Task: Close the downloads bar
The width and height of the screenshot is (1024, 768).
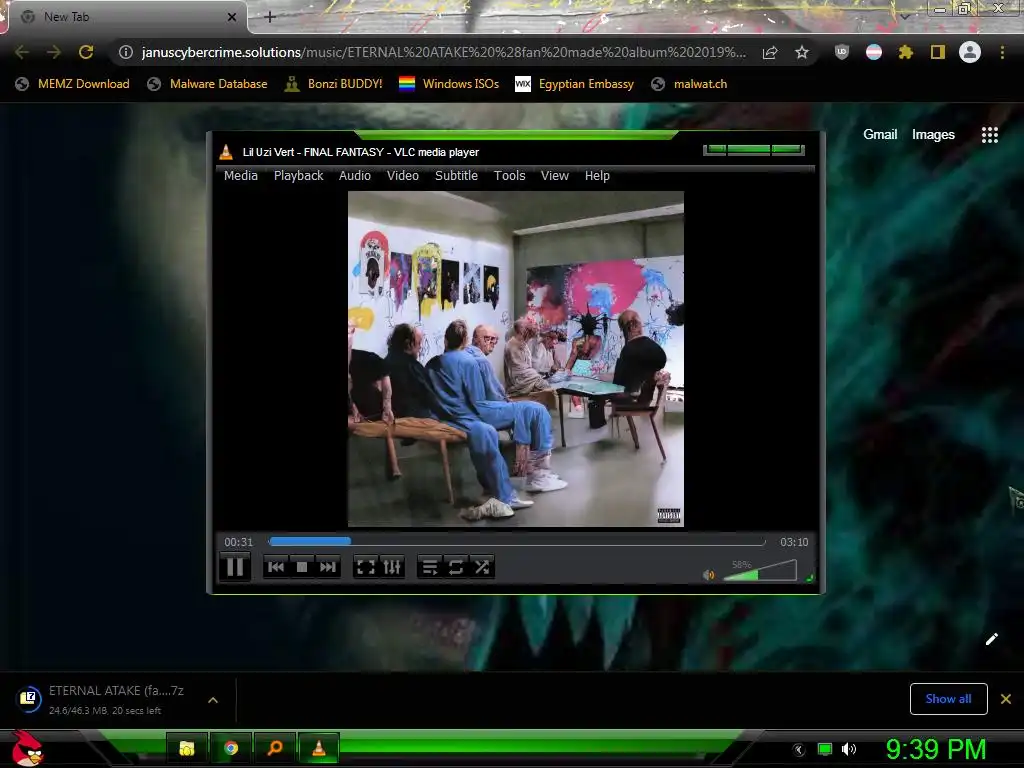Action: (1006, 699)
